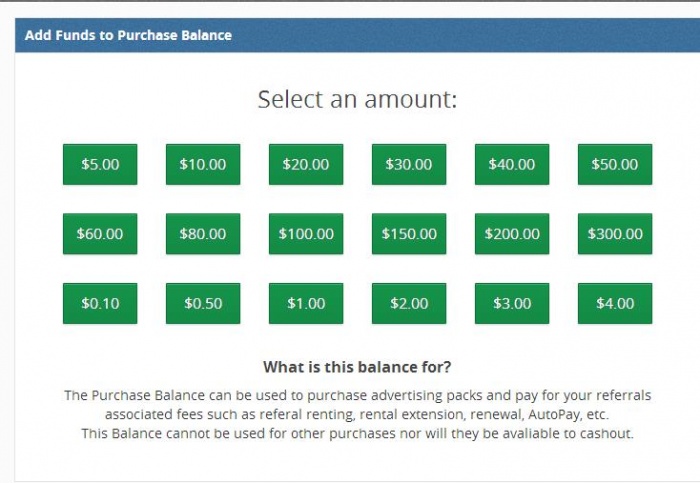Click the Add Funds to Purchase Balance header
The height and width of the screenshot is (483, 700).
pos(128,35)
